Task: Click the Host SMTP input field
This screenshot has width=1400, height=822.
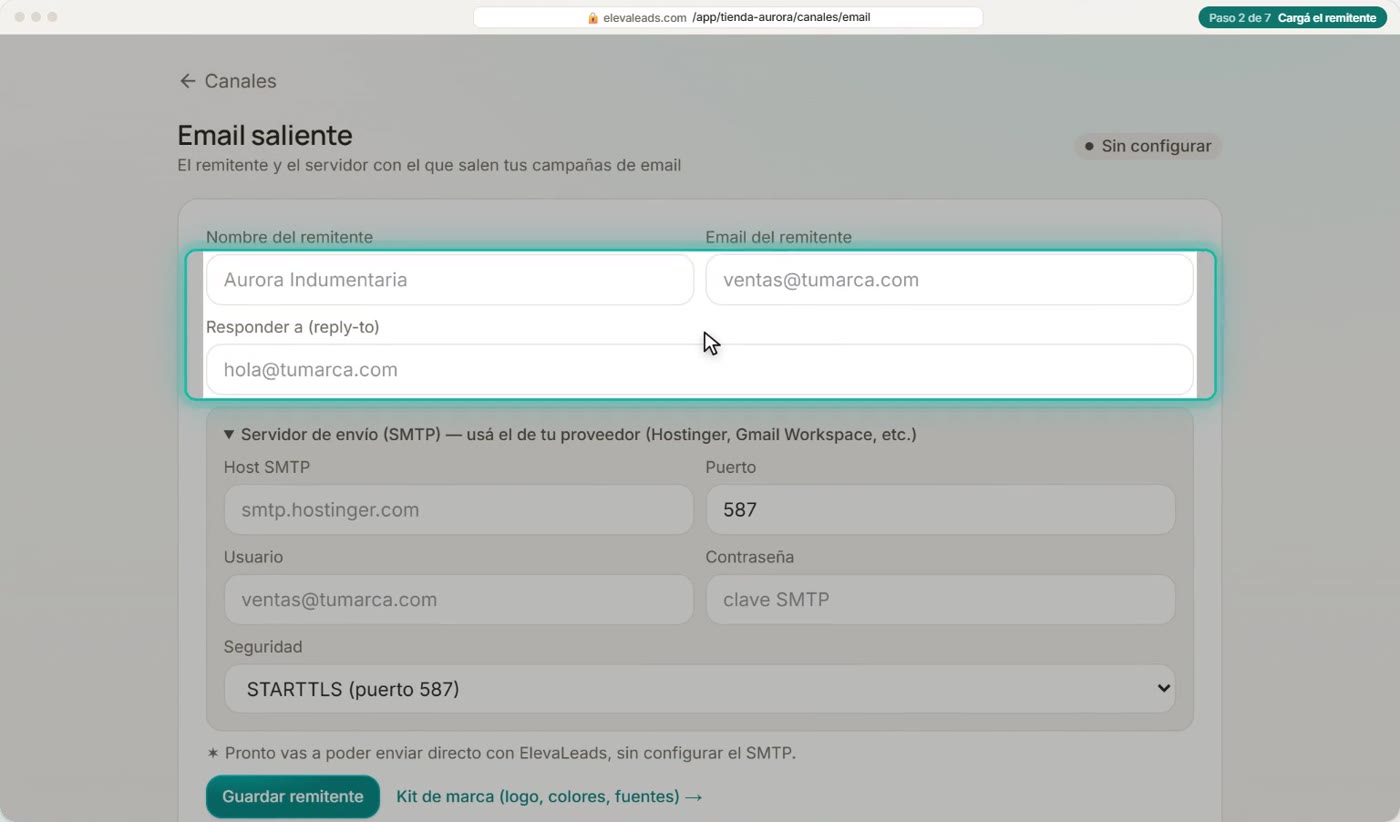Action: coord(459,510)
